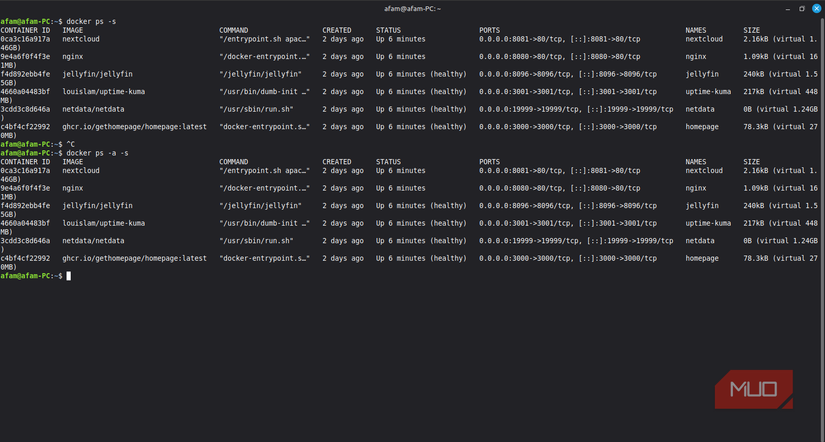Image resolution: width=825 pixels, height=442 pixels.
Task: Click name netdata in docker ps -a -s listing
Action: click(700, 240)
